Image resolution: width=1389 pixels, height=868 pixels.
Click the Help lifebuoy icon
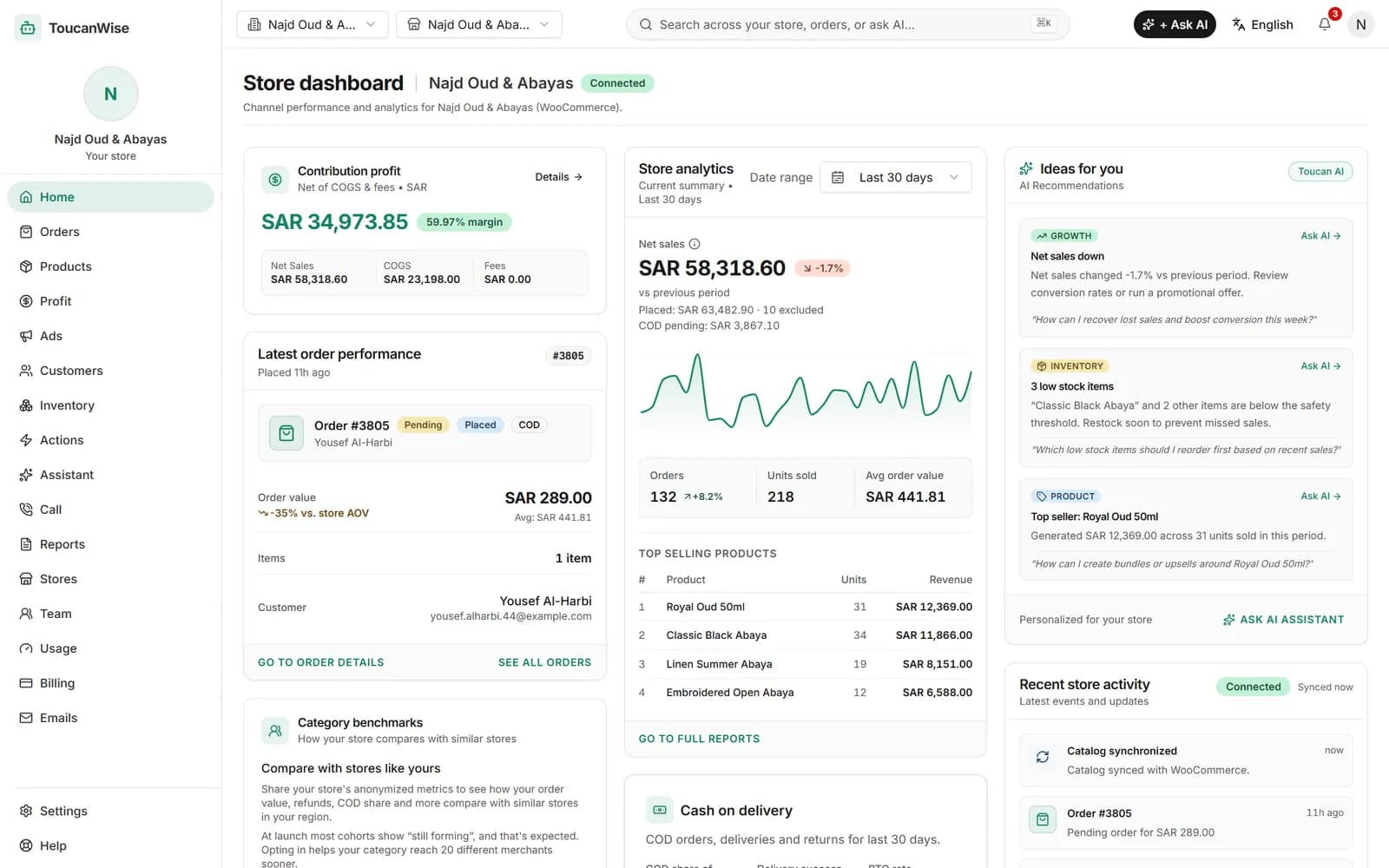click(26, 845)
